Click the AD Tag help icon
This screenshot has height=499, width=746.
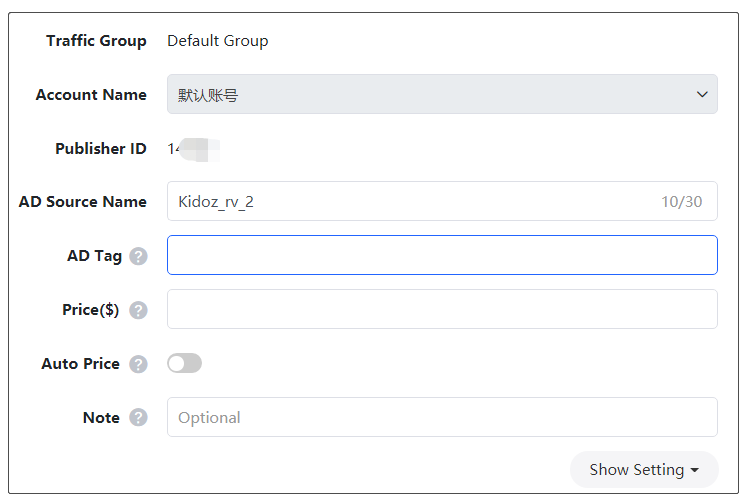[x=138, y=256]
